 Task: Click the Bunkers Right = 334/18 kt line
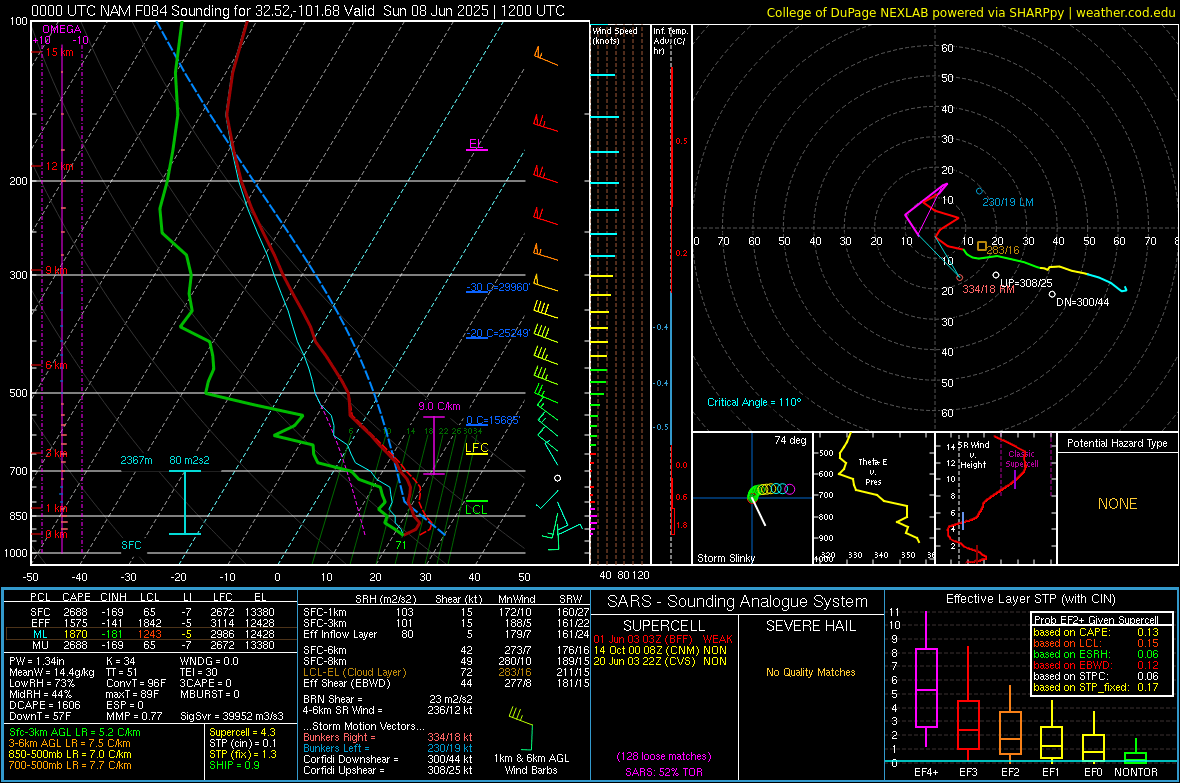(x=388, y=737)
